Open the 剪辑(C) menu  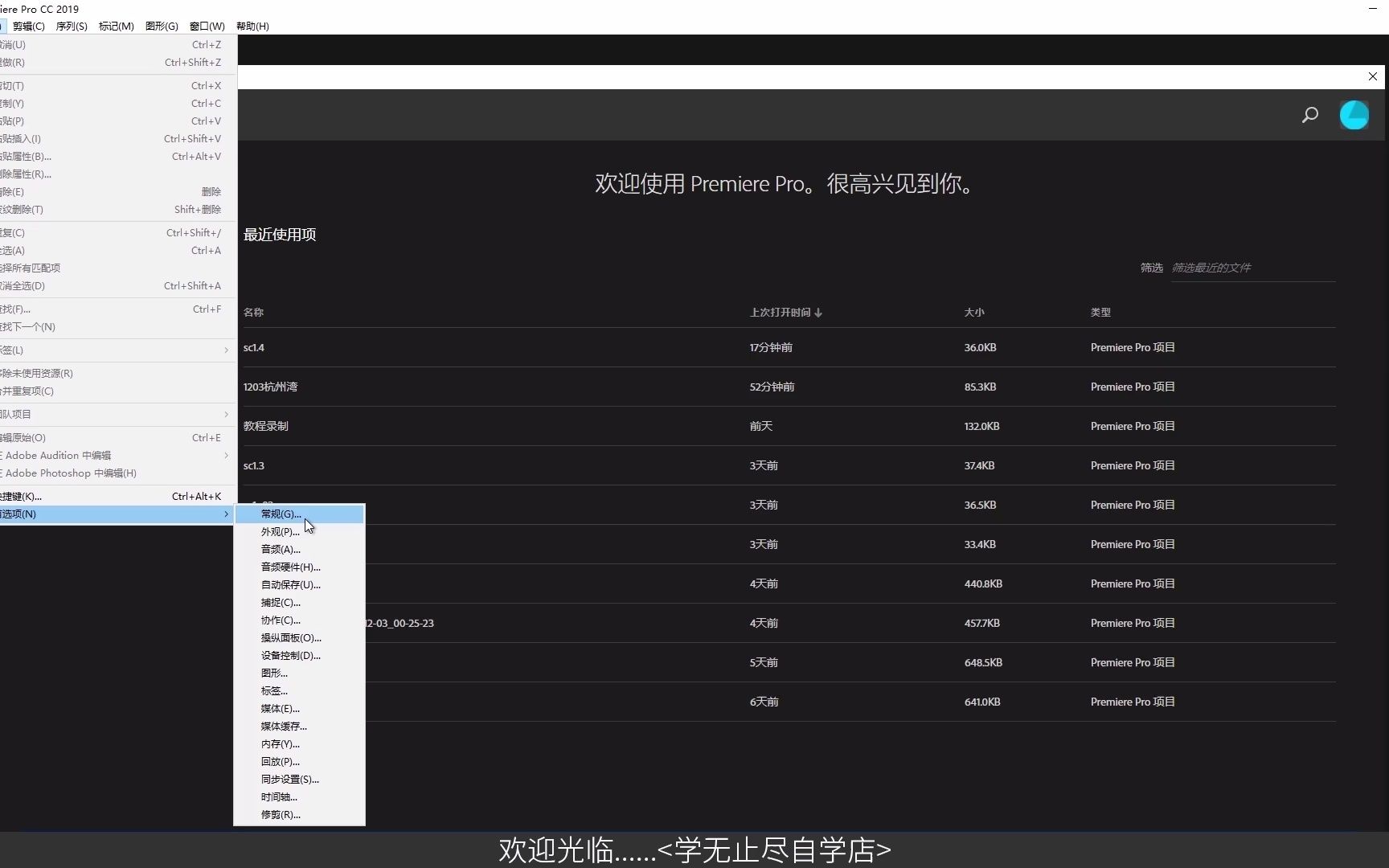(29, 26)
